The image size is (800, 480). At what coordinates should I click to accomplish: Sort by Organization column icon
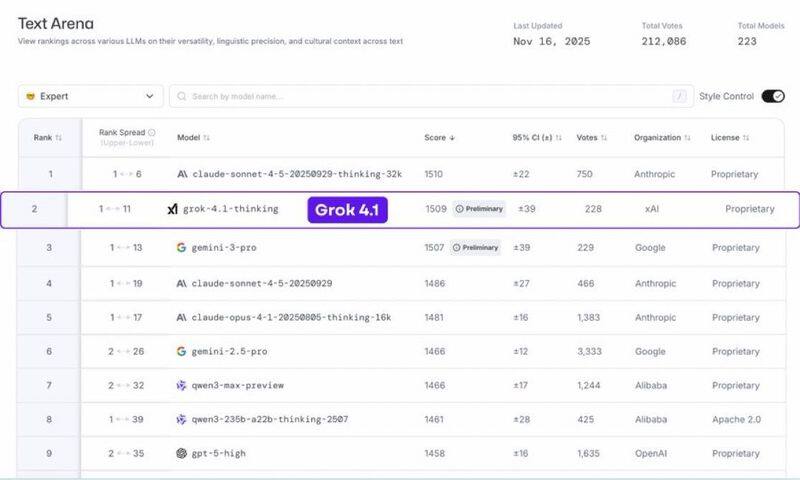(x=689, y=137)
